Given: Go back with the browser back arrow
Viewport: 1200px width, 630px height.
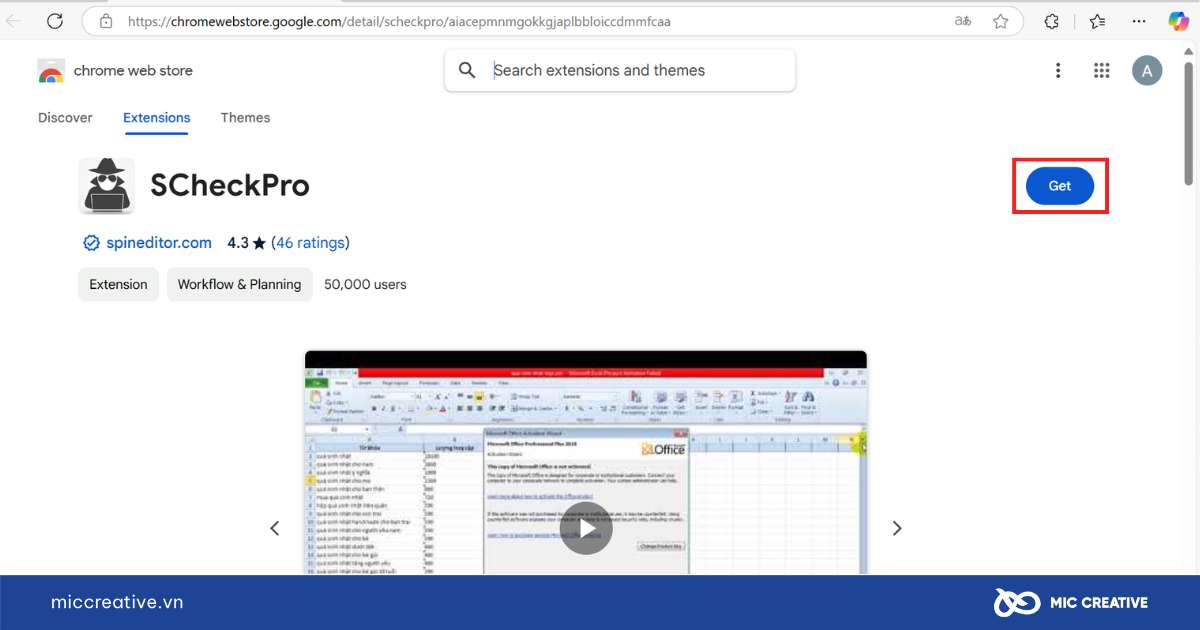Looking at the screenshot, I should point(15,21).
